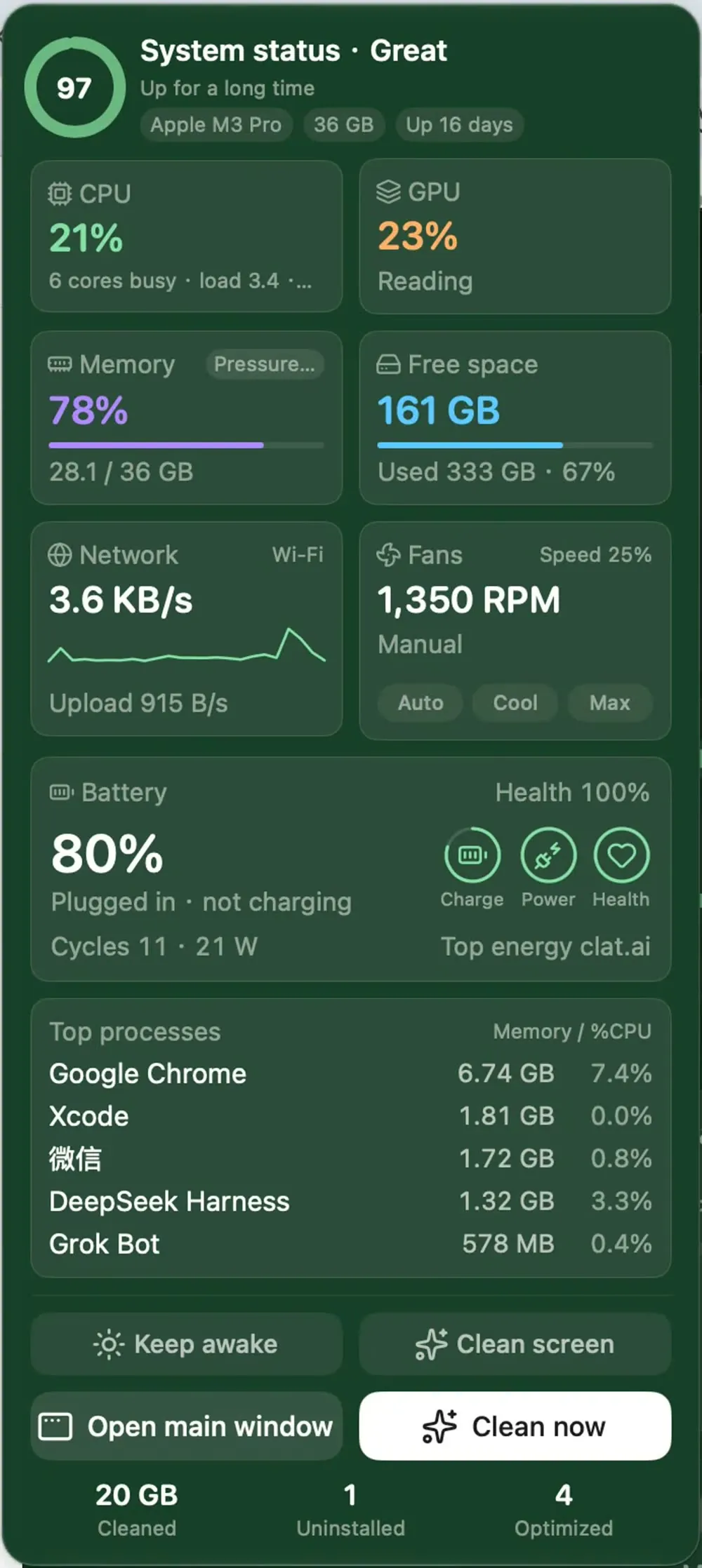This screenshot has height=1568, width=702.
Task: Open main window
Action: point(187,1426)
